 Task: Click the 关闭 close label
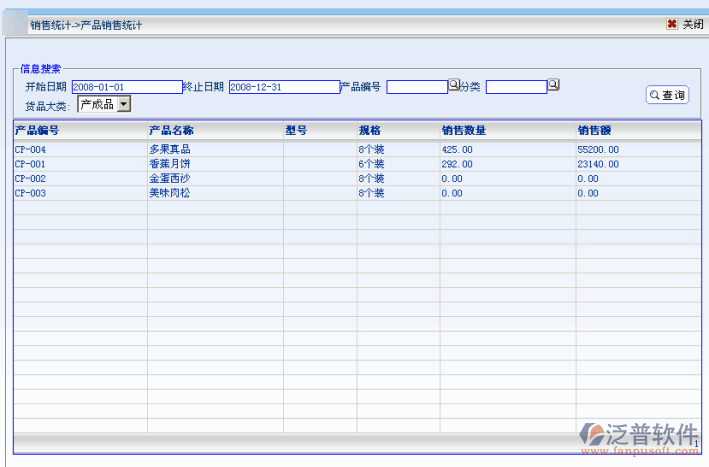coord(693,24)
